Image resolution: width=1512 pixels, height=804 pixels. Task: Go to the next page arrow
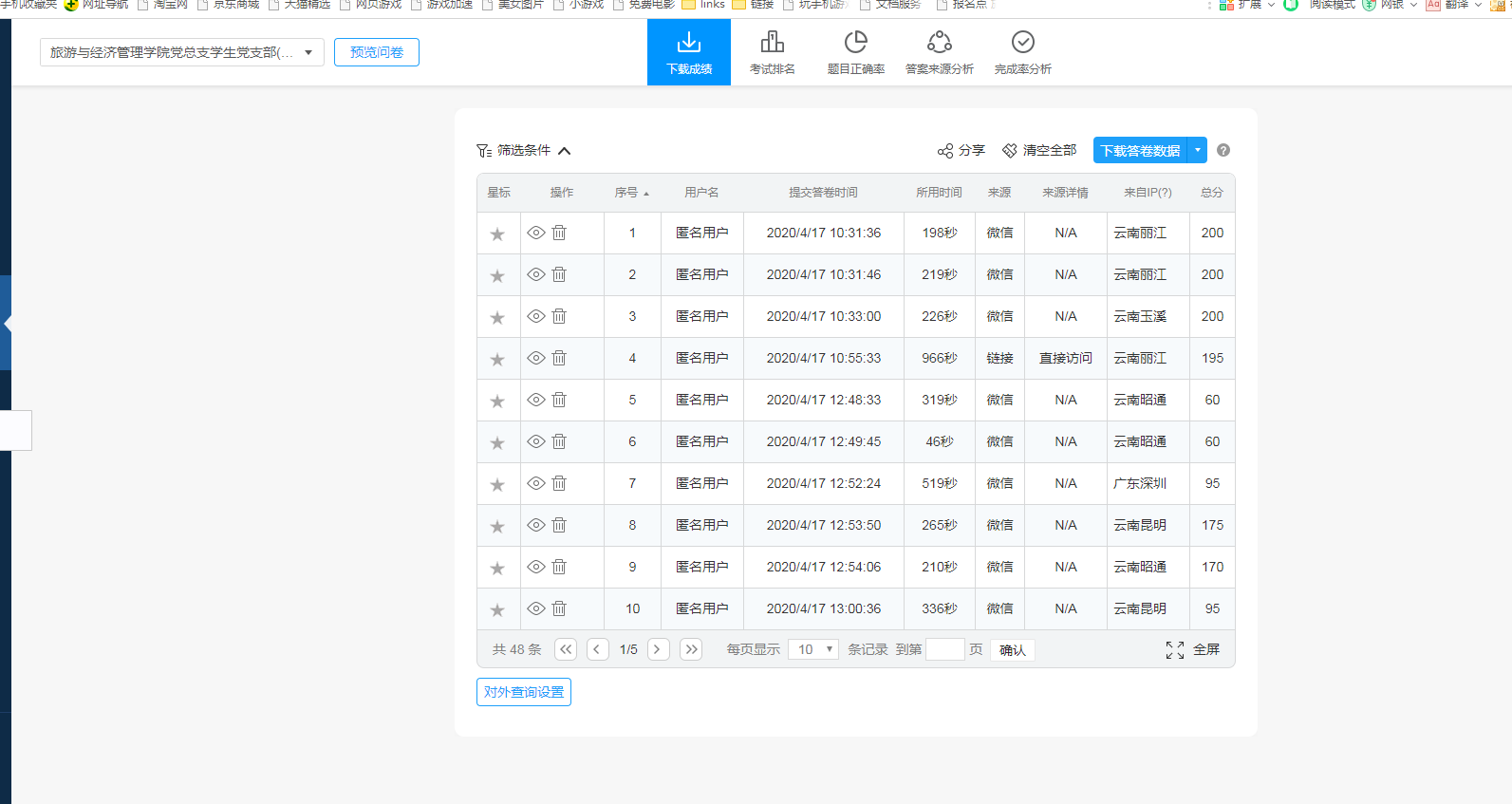(x=659, y=649)
